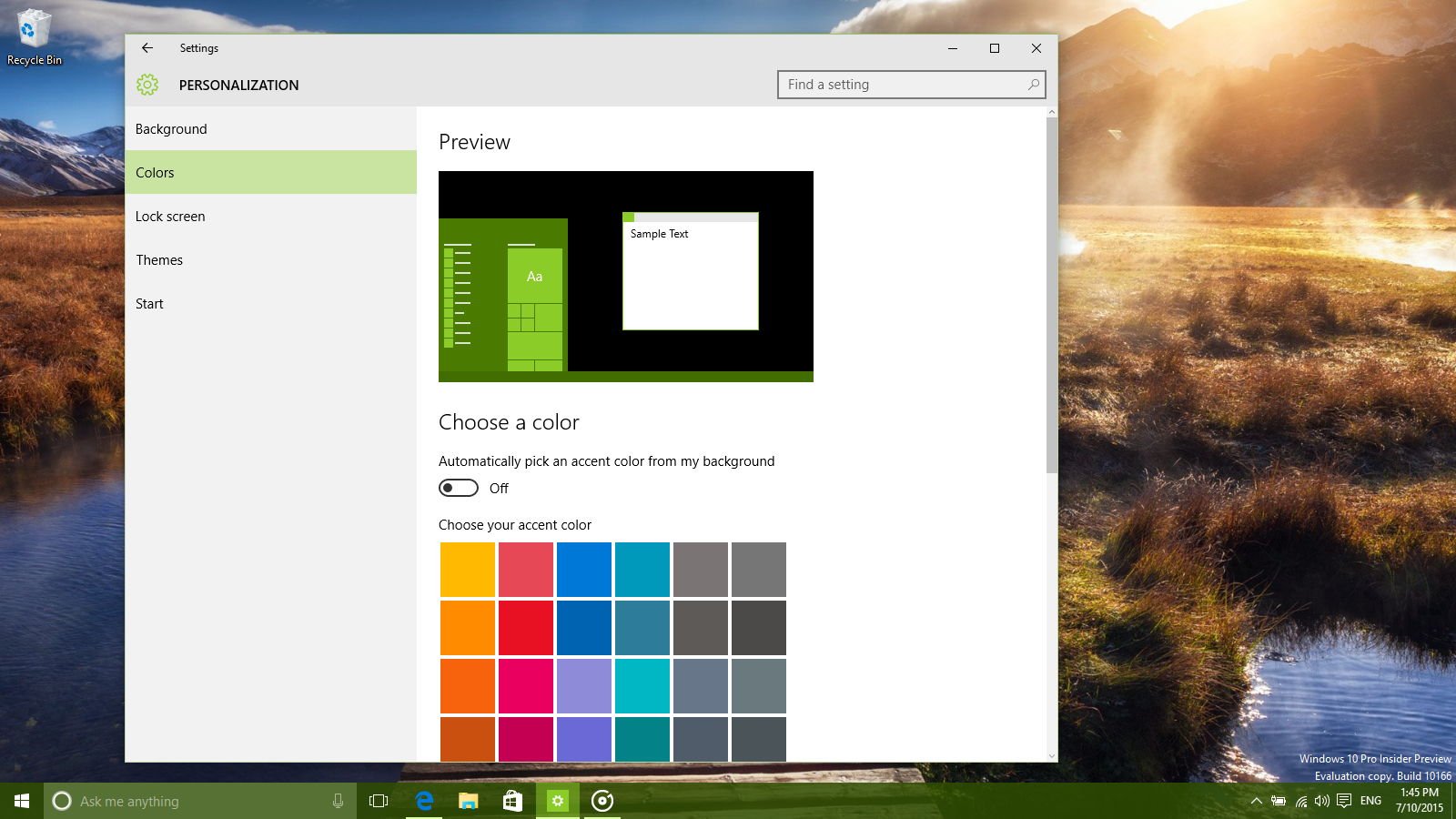This screenshot has width=1456, height=819.
Task: Open the Background settings page
Action: click(271, 129)
